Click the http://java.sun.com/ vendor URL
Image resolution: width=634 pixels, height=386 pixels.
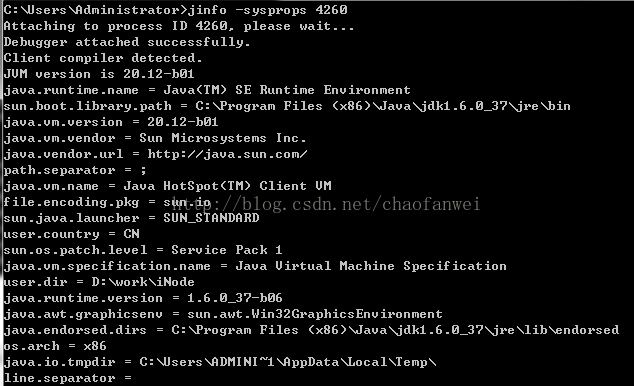(227, 154)
